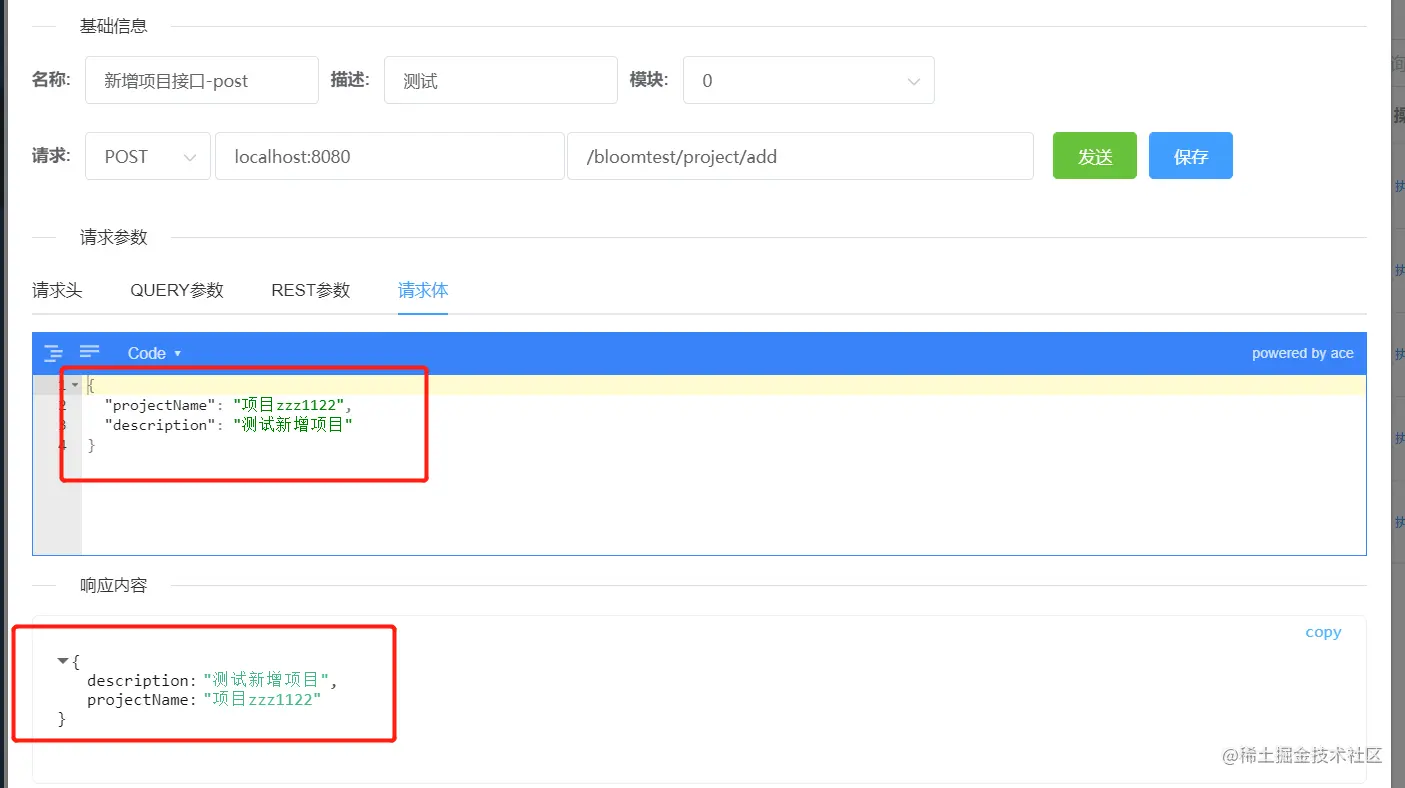Click the "测试新增项目" value in the request body
This screenshot has height=788, width=1405.
(x=292, y=425)
